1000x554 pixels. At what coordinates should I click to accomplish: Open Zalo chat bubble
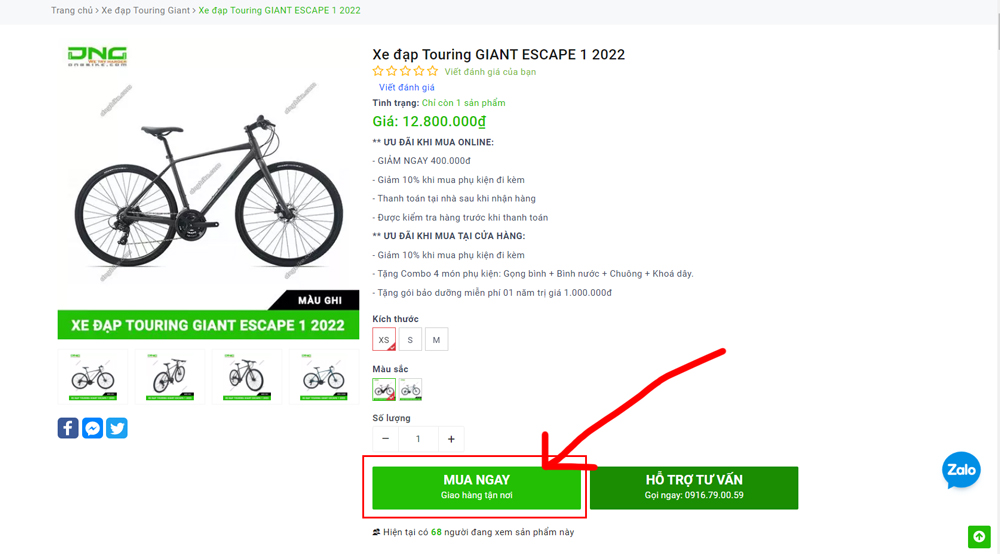pyautogui.click(x=961, y=470)
